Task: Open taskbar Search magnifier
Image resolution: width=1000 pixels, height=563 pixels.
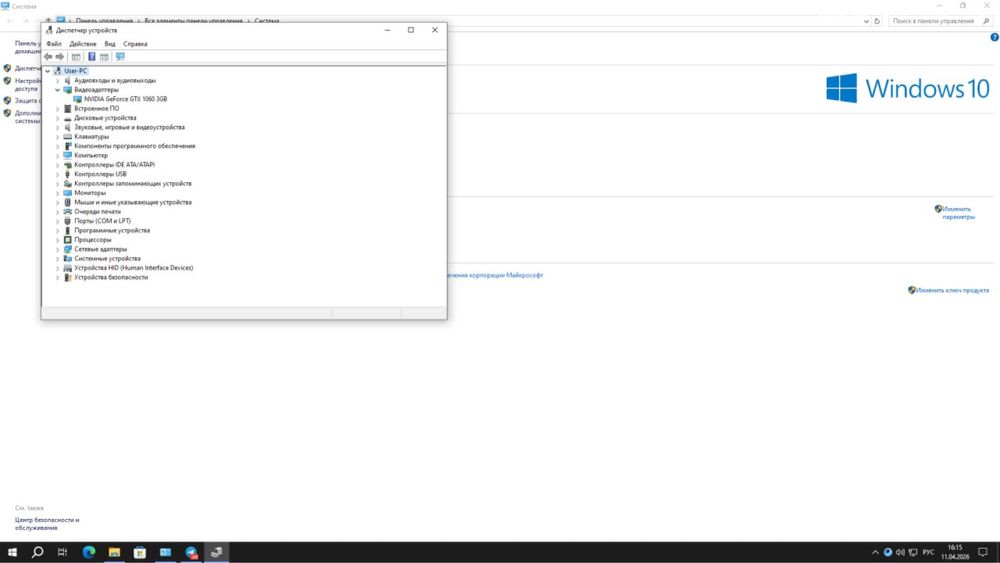Action: tap(38, 552)
